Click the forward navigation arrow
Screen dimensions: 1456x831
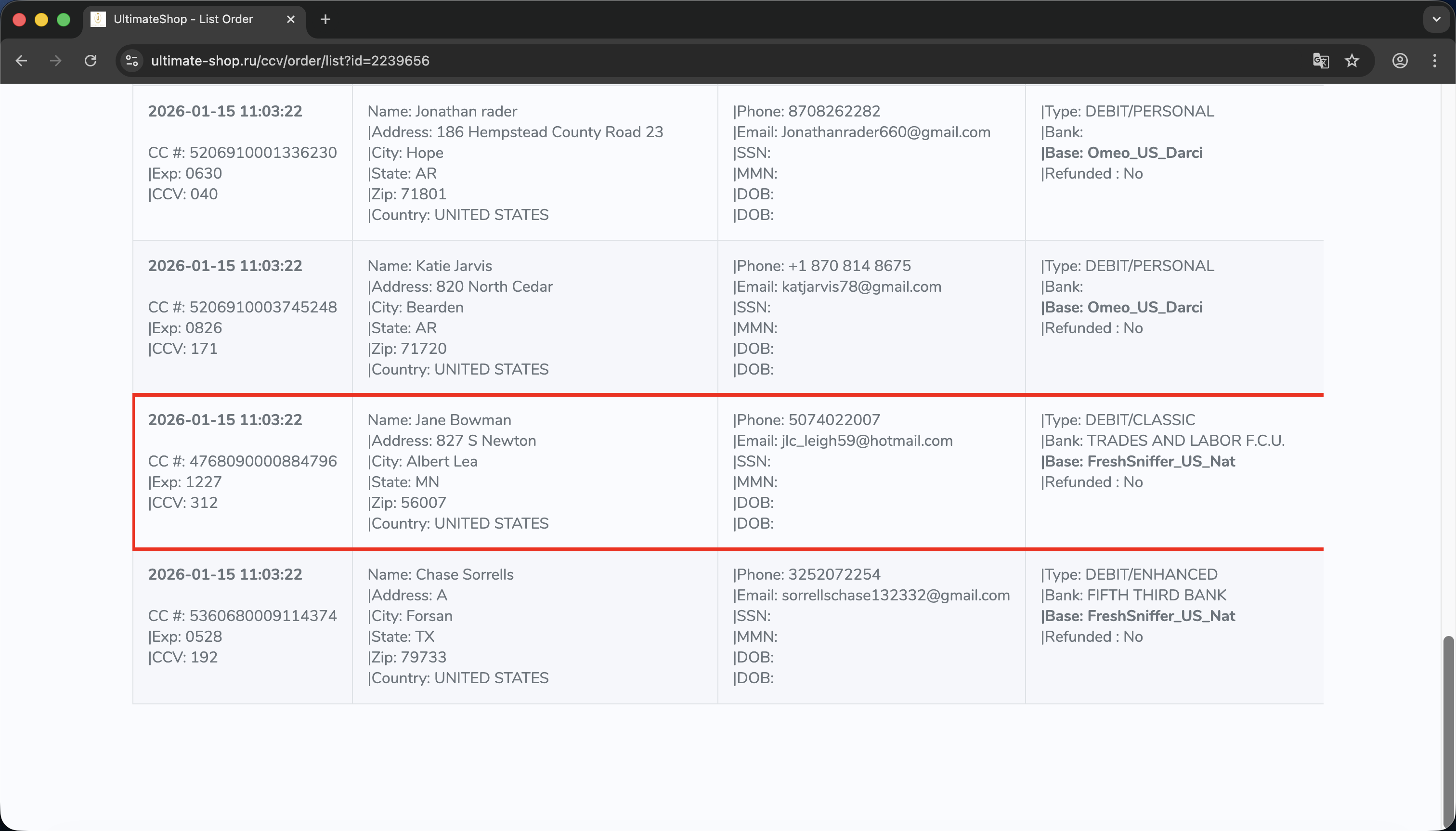pos(55,61)
